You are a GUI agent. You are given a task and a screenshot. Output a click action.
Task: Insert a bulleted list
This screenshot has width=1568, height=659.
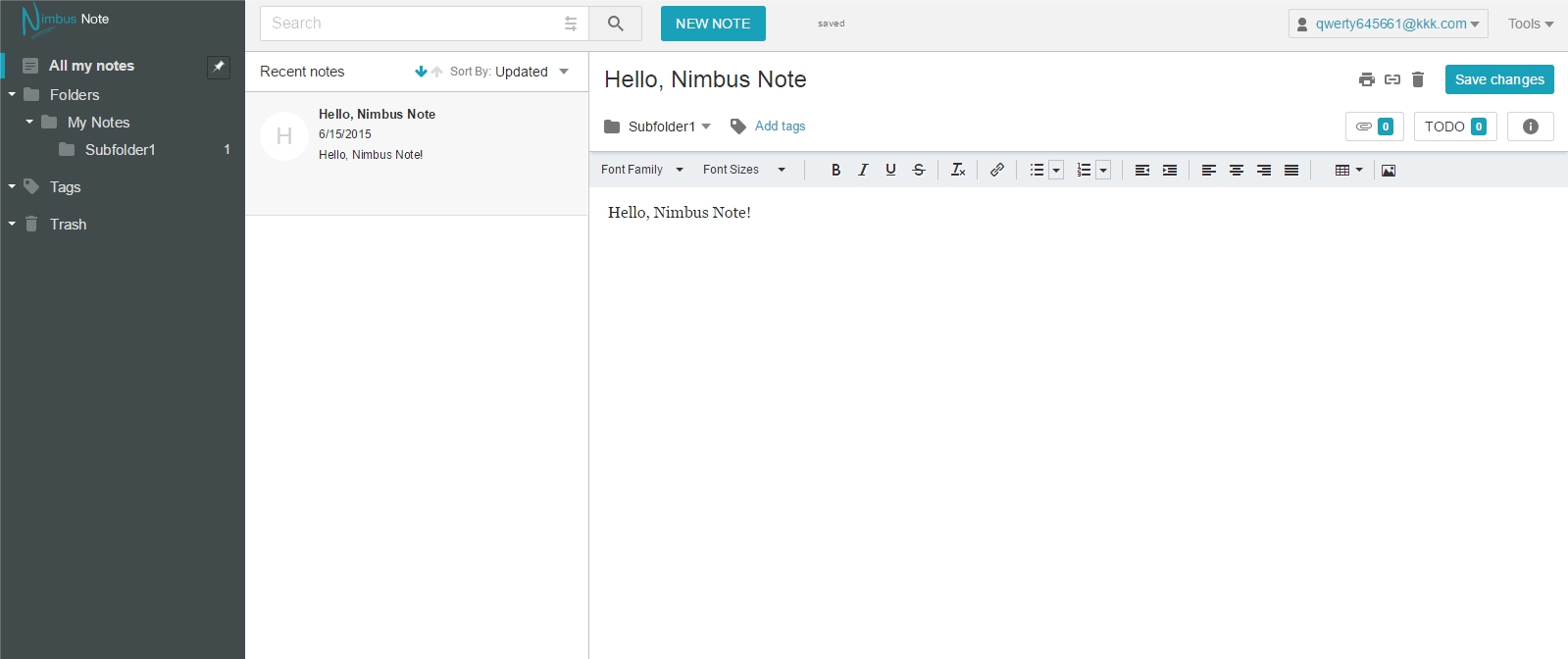coord(1037,170)
